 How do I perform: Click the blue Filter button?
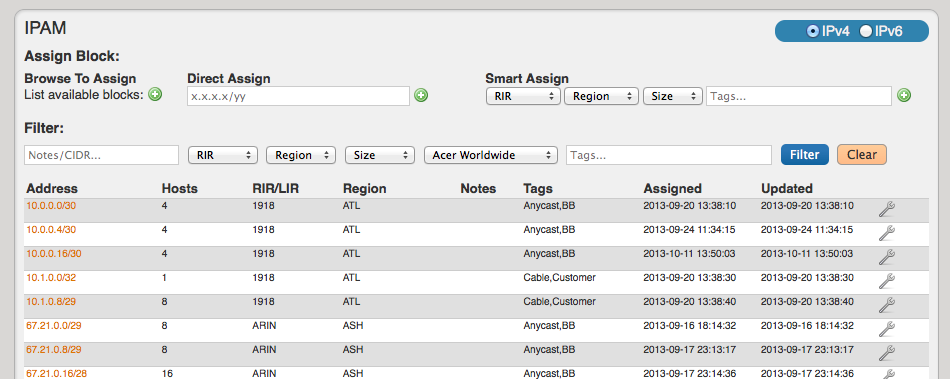pyautogui.click(x=805, y=154)
